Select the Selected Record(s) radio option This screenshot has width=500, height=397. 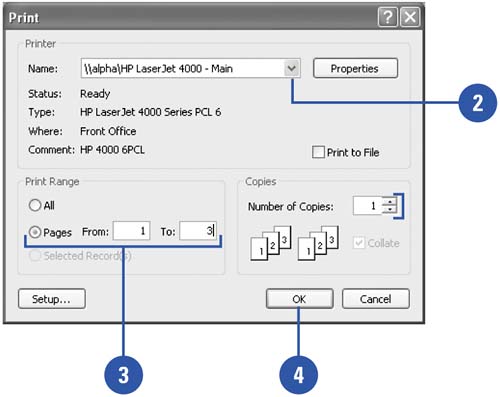[35, 256]
